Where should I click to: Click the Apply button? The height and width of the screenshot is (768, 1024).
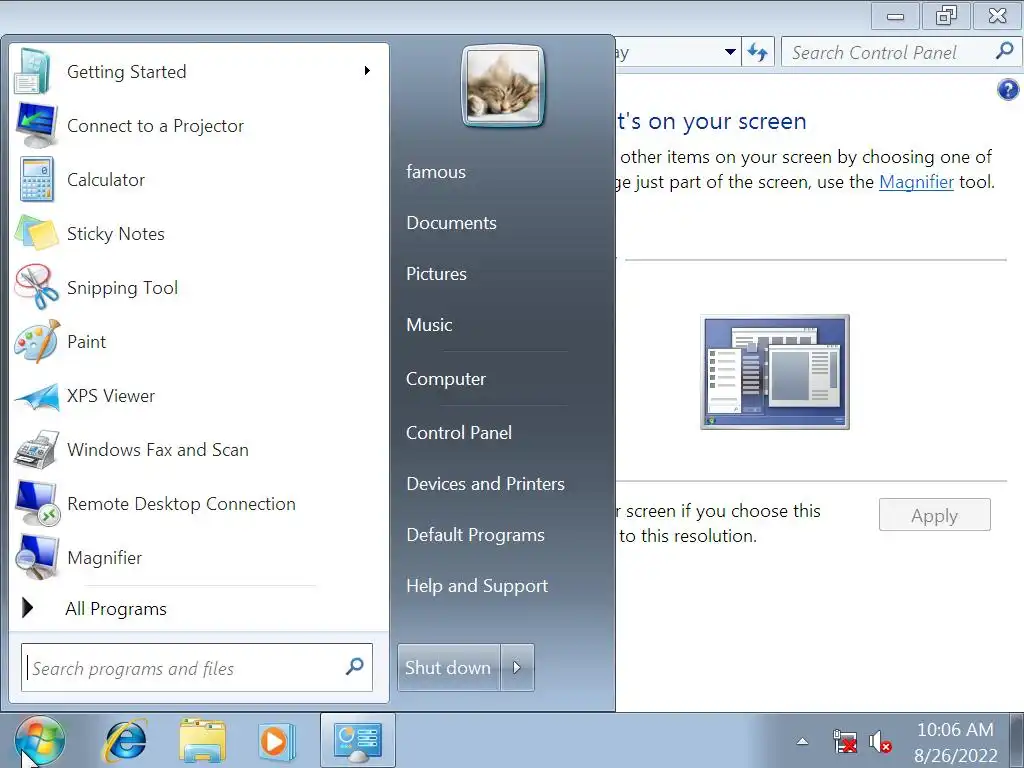(935, 515)
